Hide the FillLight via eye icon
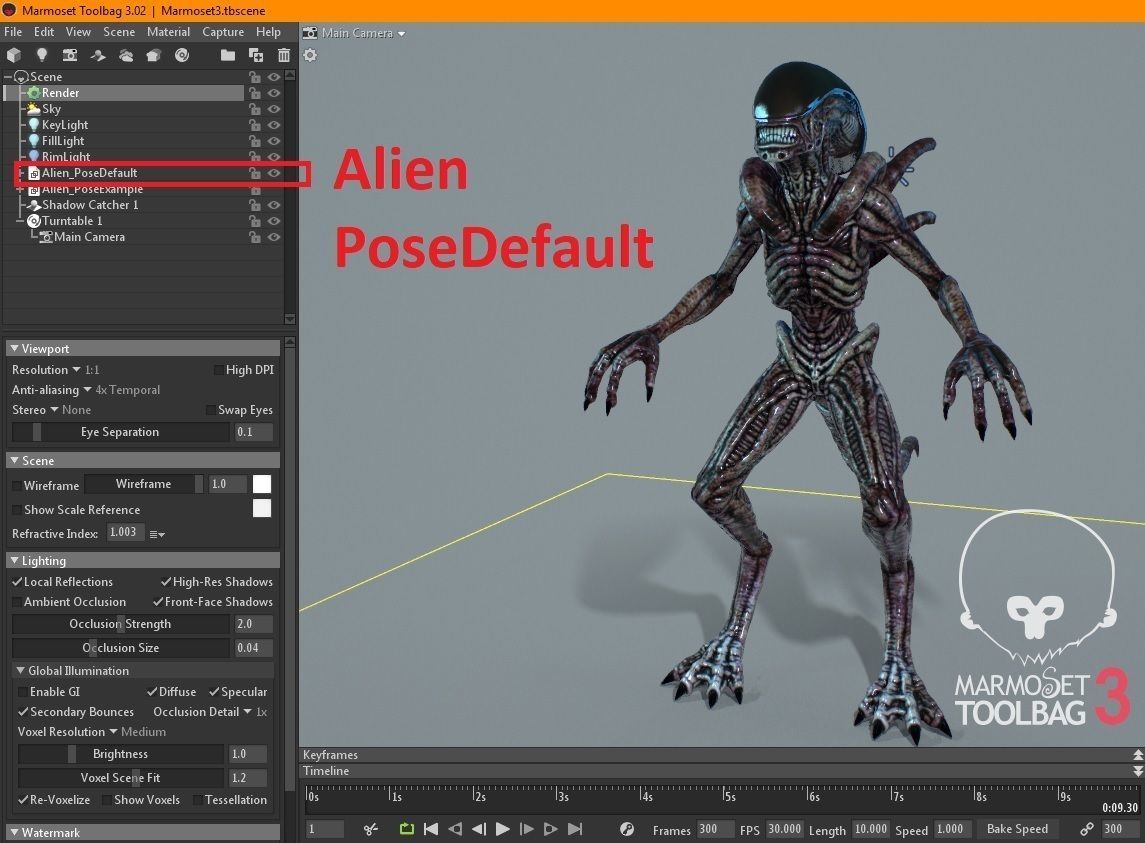Viewport: 1145px width, 843px height. [274, 141]
